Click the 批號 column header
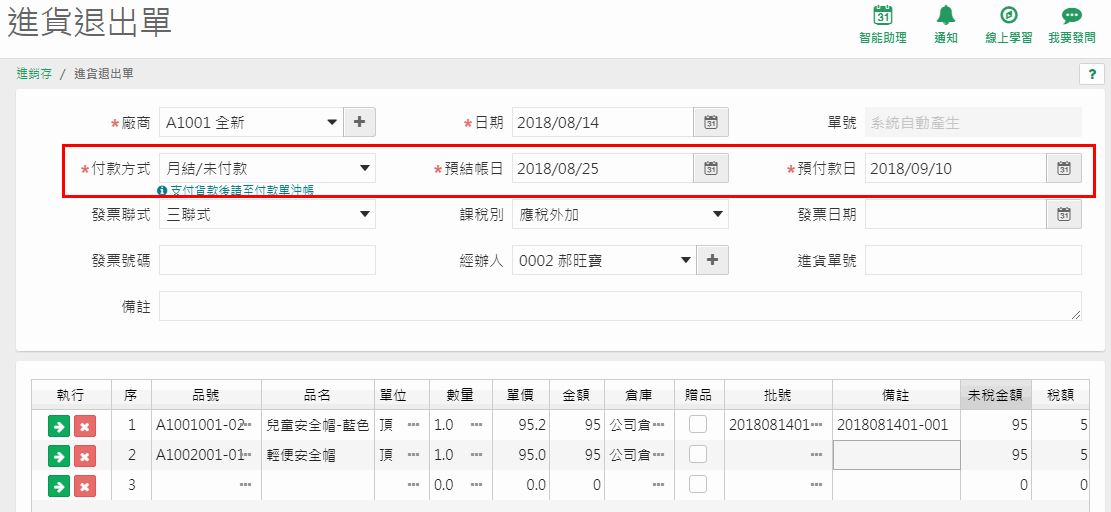Viewport: 1111px width, 512px height. click(x=778, y=395)
